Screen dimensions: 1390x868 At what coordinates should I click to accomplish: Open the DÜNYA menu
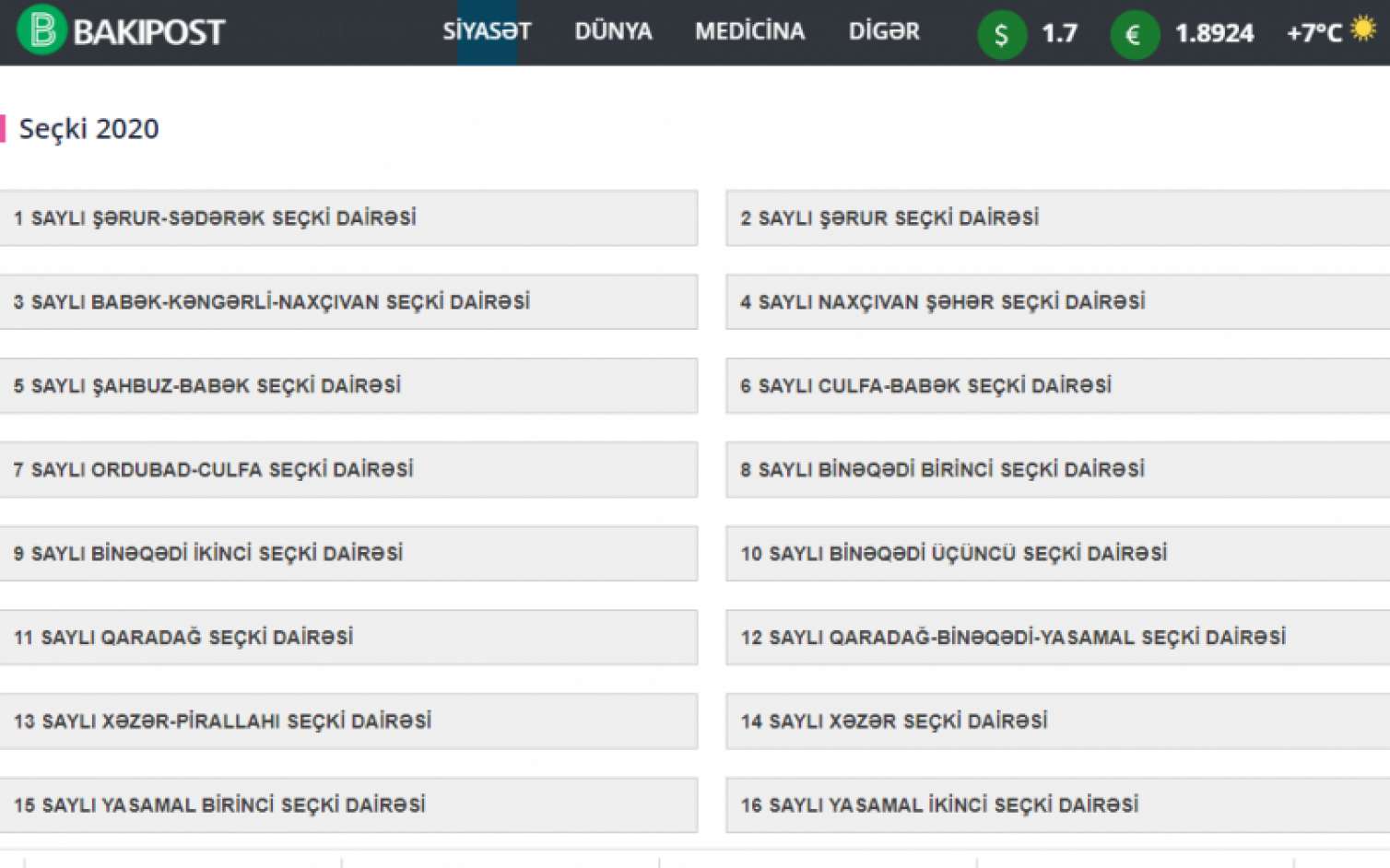click(x=613, y=31)
